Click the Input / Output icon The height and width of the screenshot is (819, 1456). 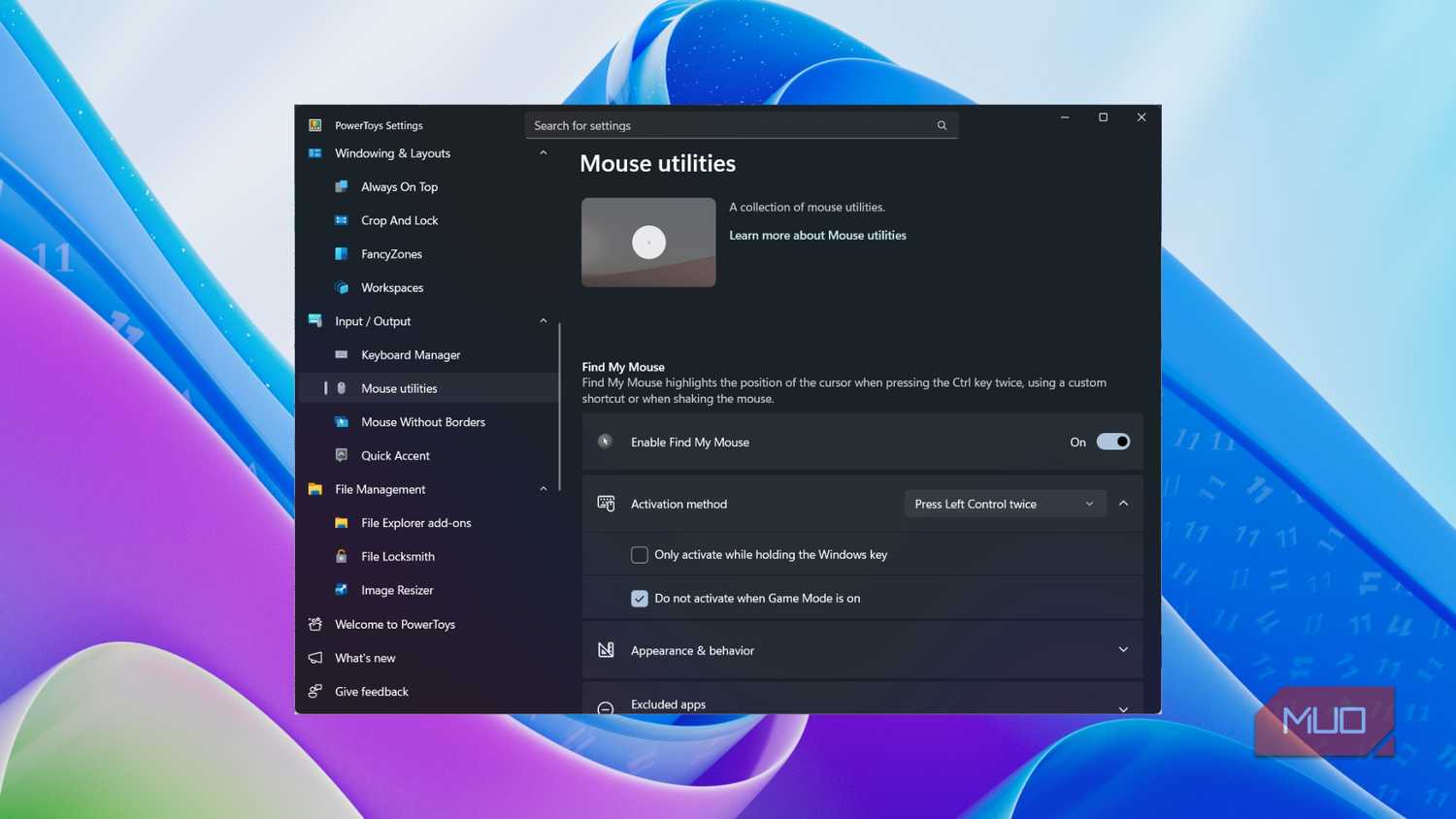[x=315, y=321]
